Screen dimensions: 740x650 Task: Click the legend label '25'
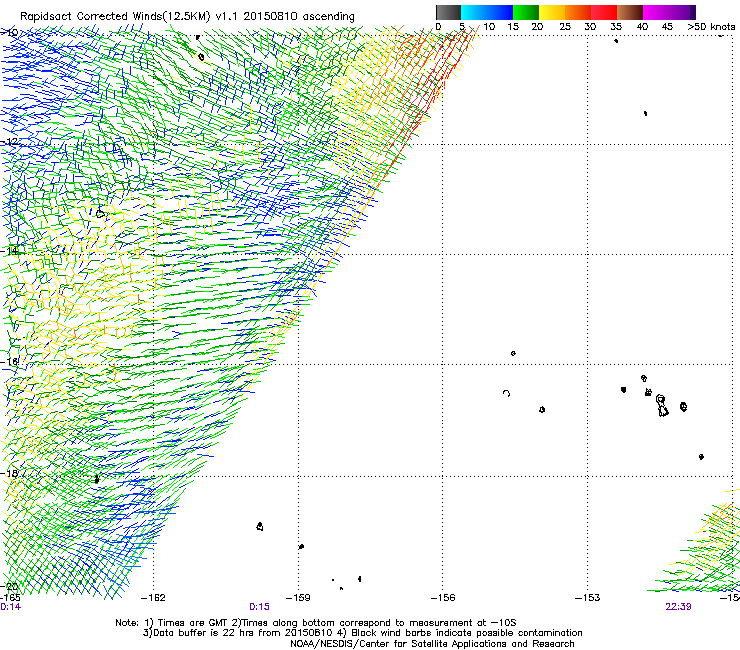click(x=565, y=26)
